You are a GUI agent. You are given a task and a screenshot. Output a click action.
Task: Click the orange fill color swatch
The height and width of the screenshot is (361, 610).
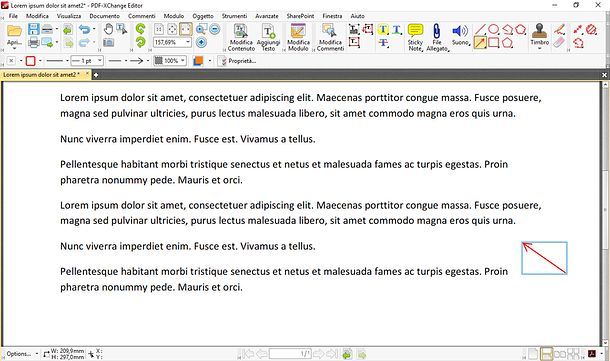[198, 61]
